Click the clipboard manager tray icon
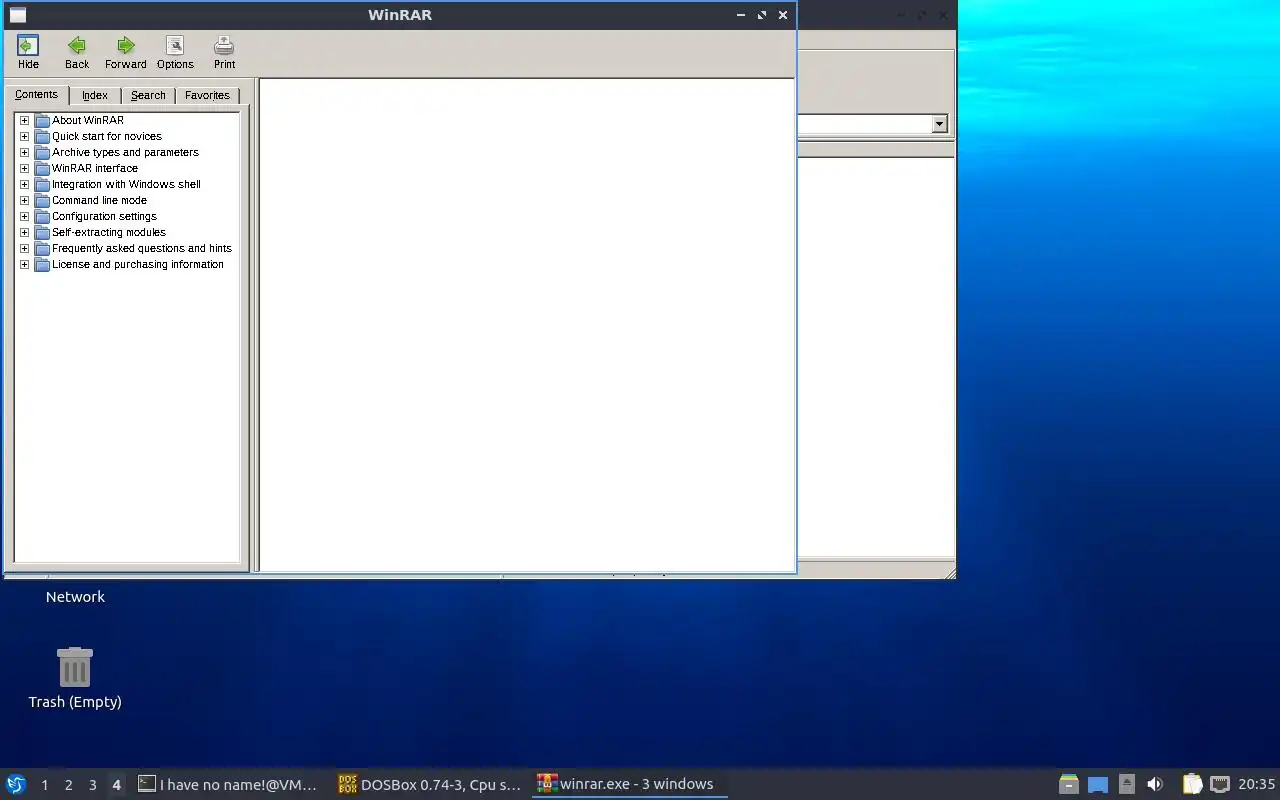 click(x=1192, y=784)
